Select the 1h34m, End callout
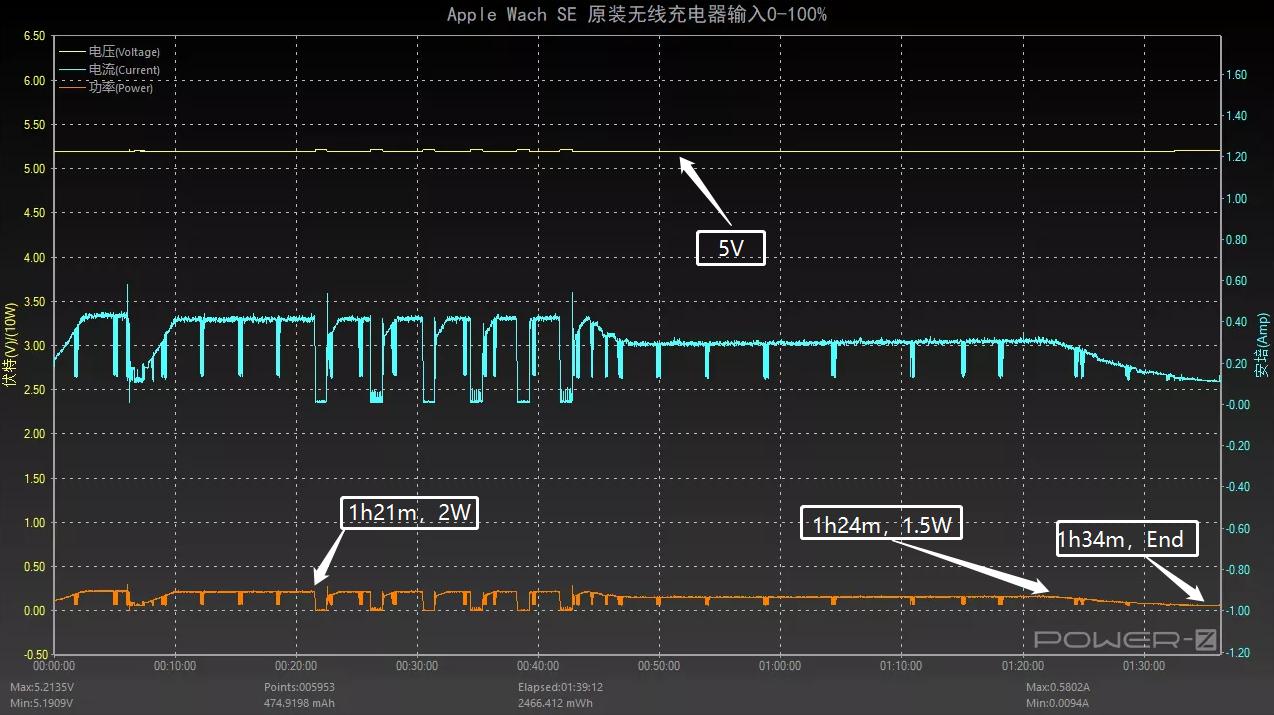This screenshot has width=1274, height=715. click(1127, 538)
